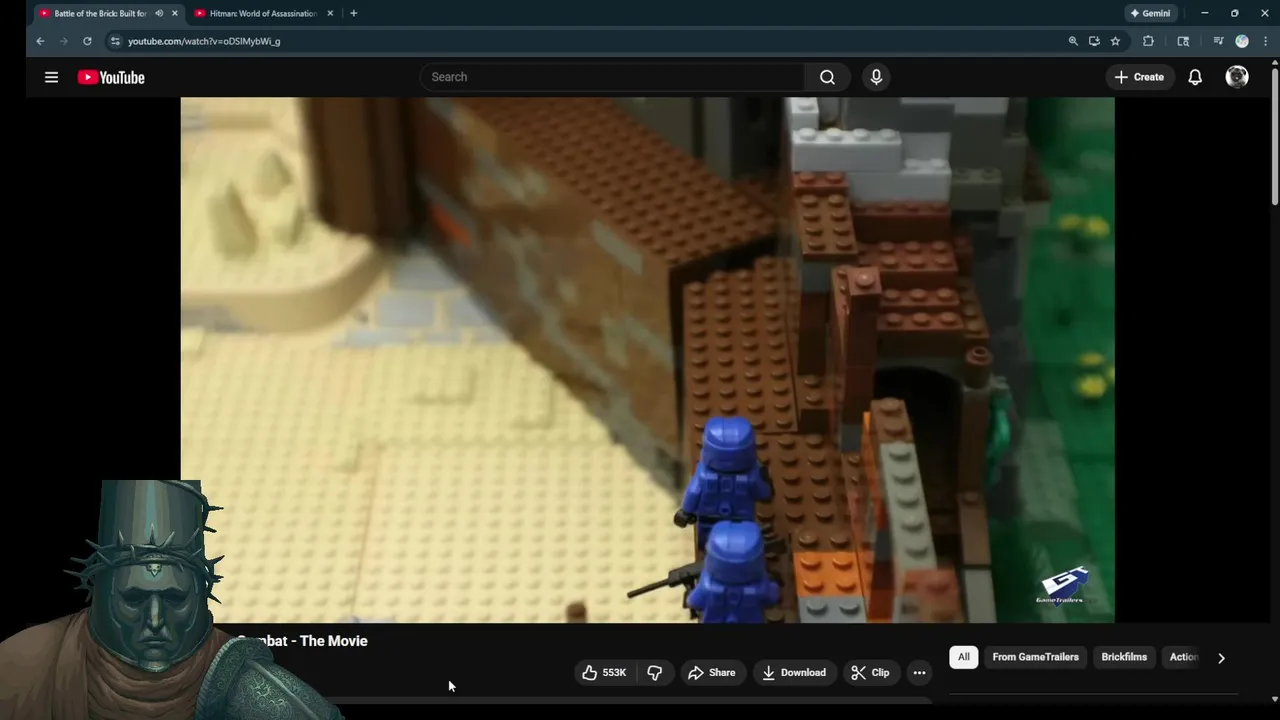Open the media controls icon

(1218, 41)
